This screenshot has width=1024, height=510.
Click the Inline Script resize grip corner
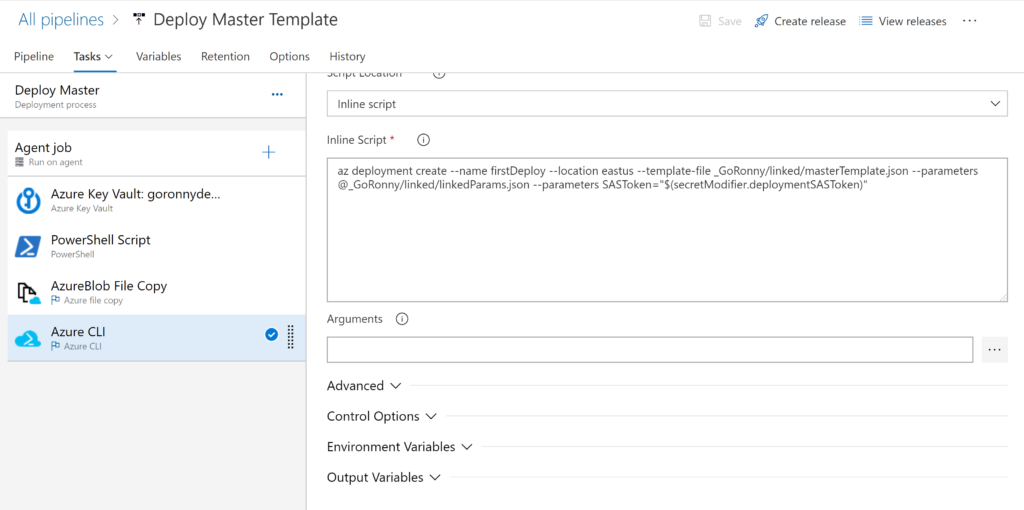pos(1003,298)
